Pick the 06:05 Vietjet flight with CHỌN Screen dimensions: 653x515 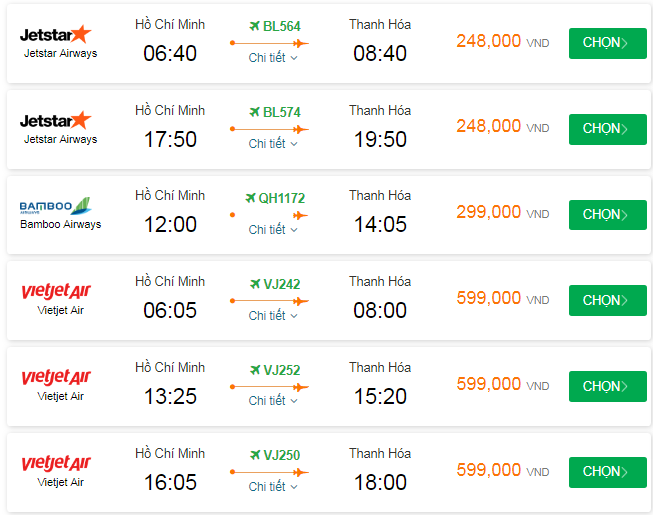607,300
